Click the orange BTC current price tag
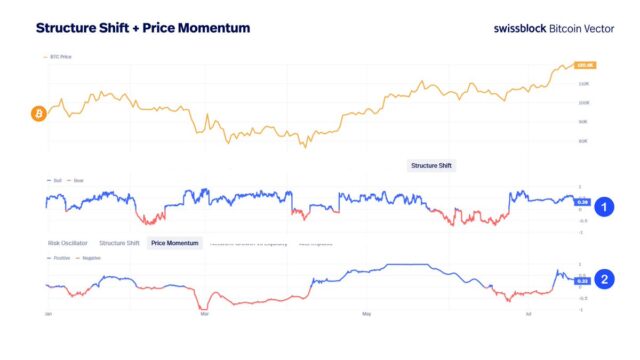Image resolution: width=640 pixels, height=360 pixels. (585, 65)
